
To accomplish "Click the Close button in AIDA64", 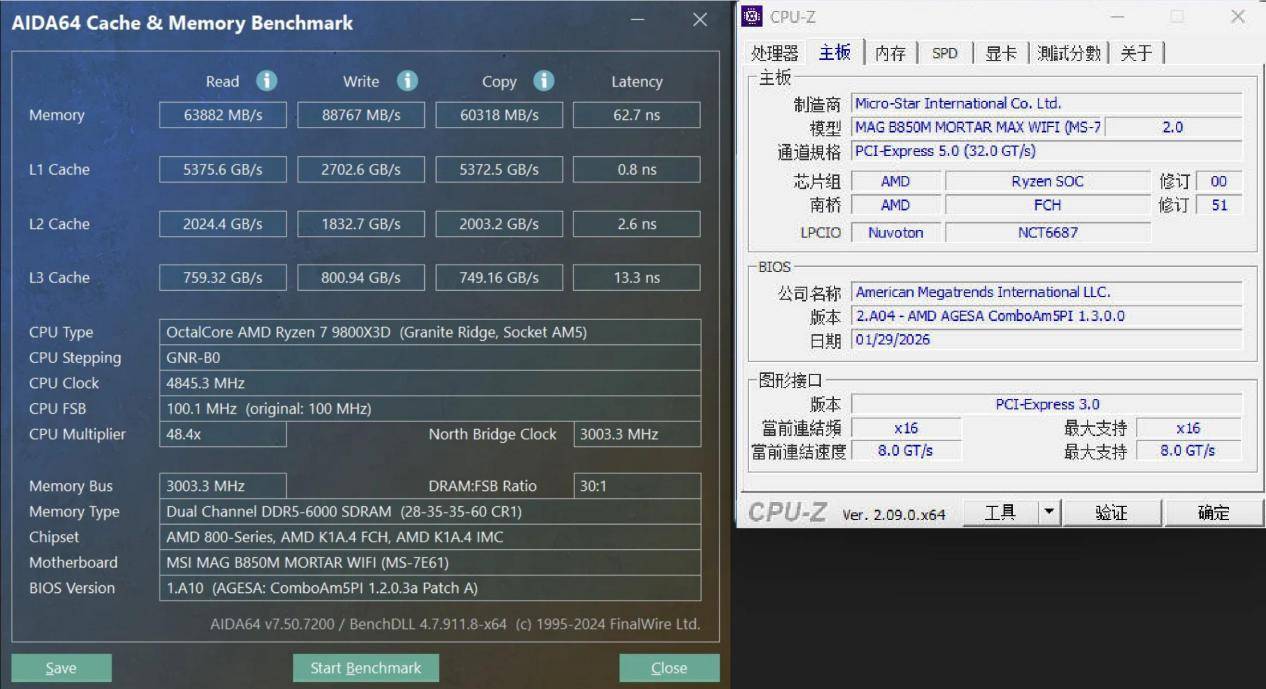I will tap(669, 668).
